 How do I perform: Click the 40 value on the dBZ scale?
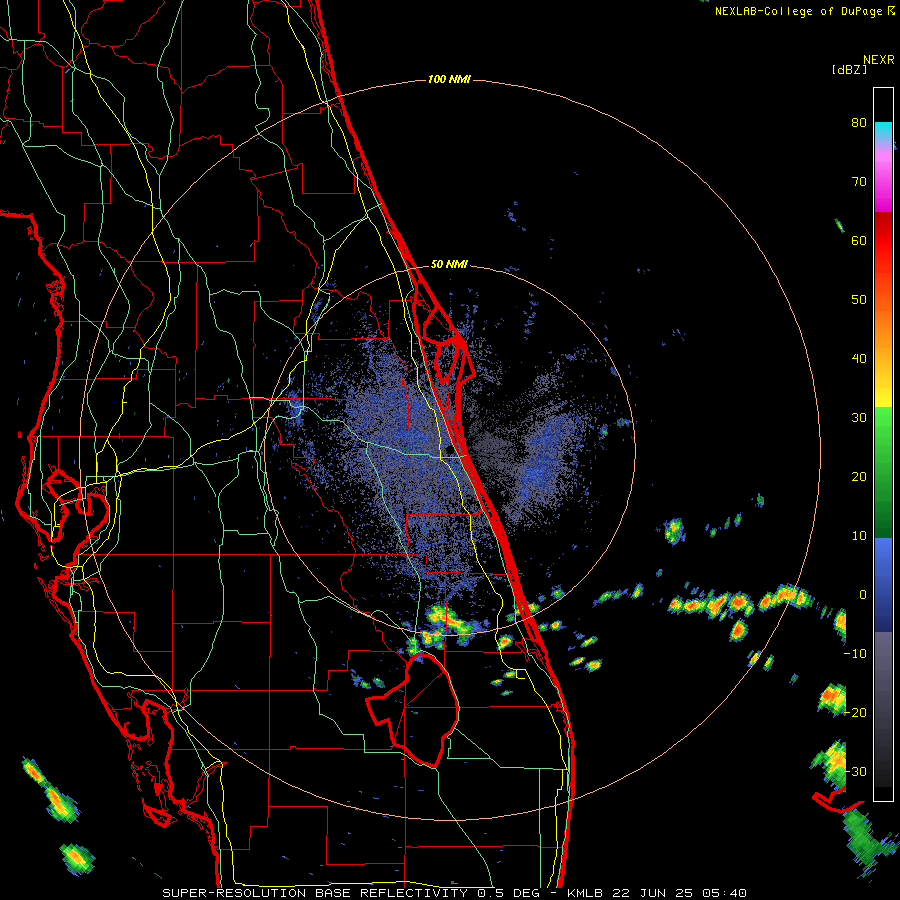(x=859, y=359)
